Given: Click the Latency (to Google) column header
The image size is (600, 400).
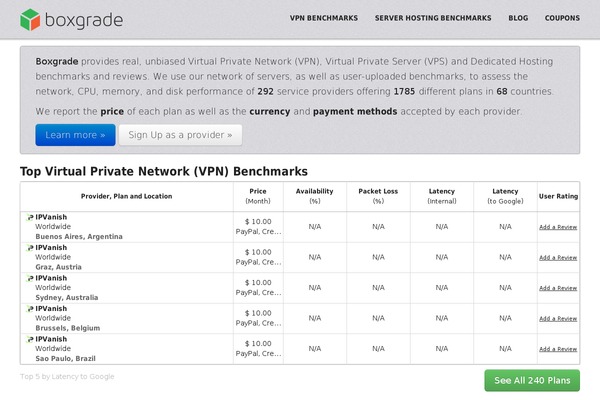Looking at the screenshot, I should (505, 196).
